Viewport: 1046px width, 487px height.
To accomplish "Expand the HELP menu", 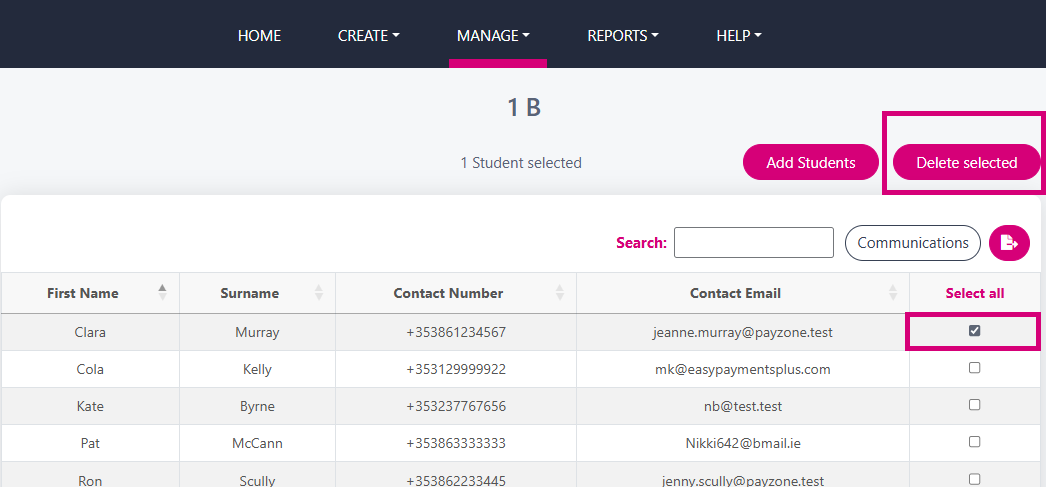I will pos(738,35).
